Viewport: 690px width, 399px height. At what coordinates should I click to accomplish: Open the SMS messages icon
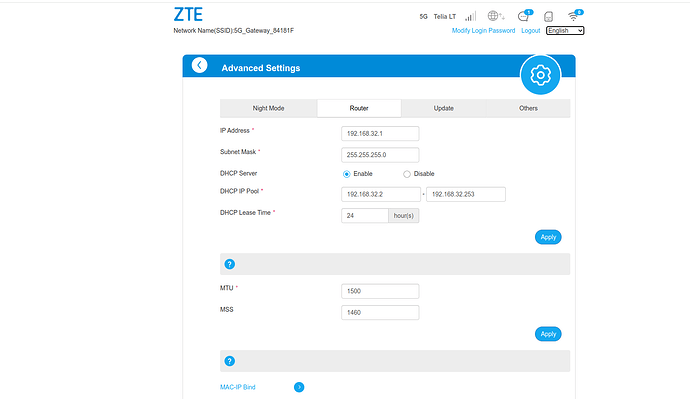point(524,16)
